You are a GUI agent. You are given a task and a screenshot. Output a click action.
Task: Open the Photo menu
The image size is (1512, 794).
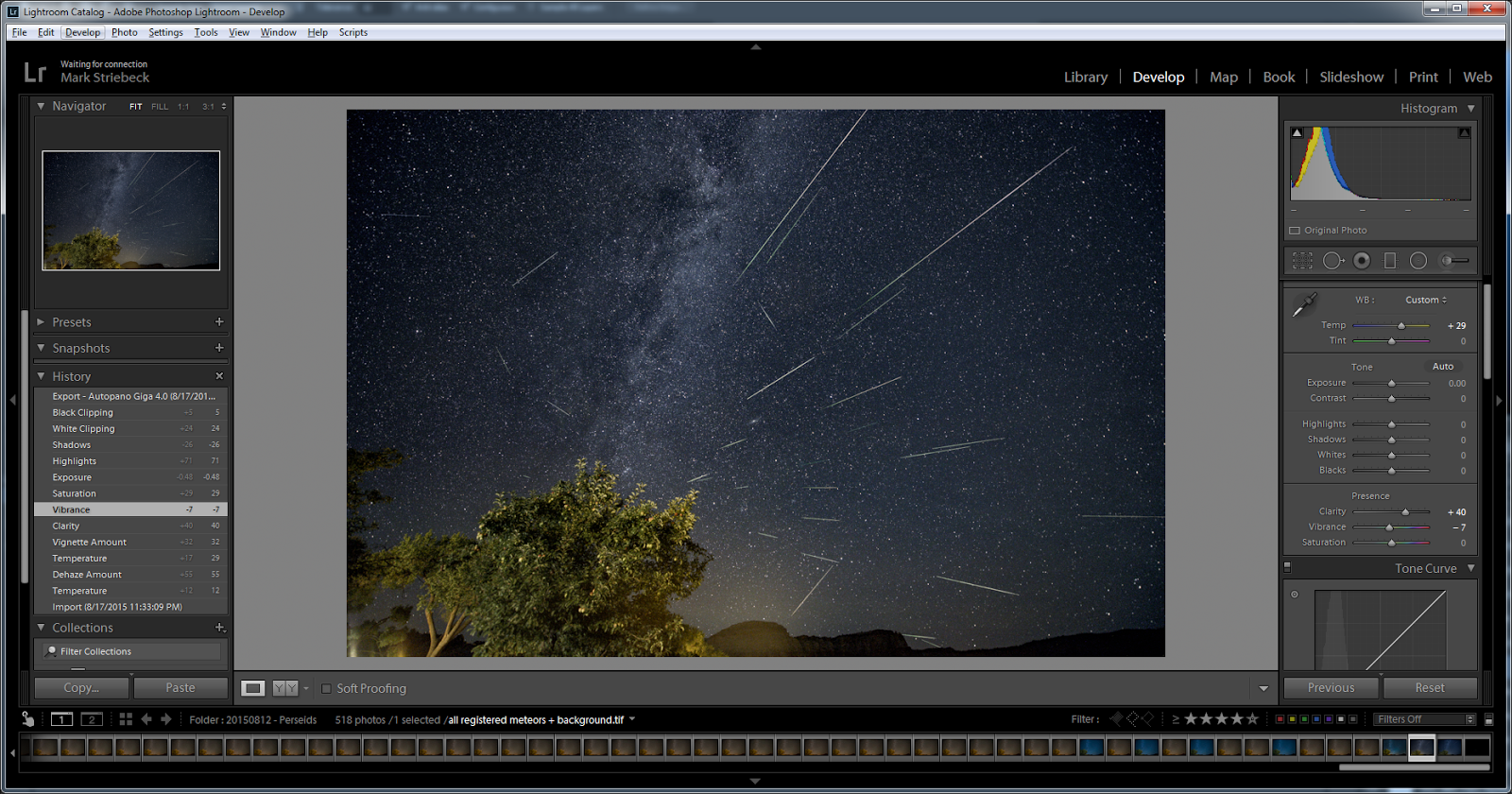[x=124, y=32]
